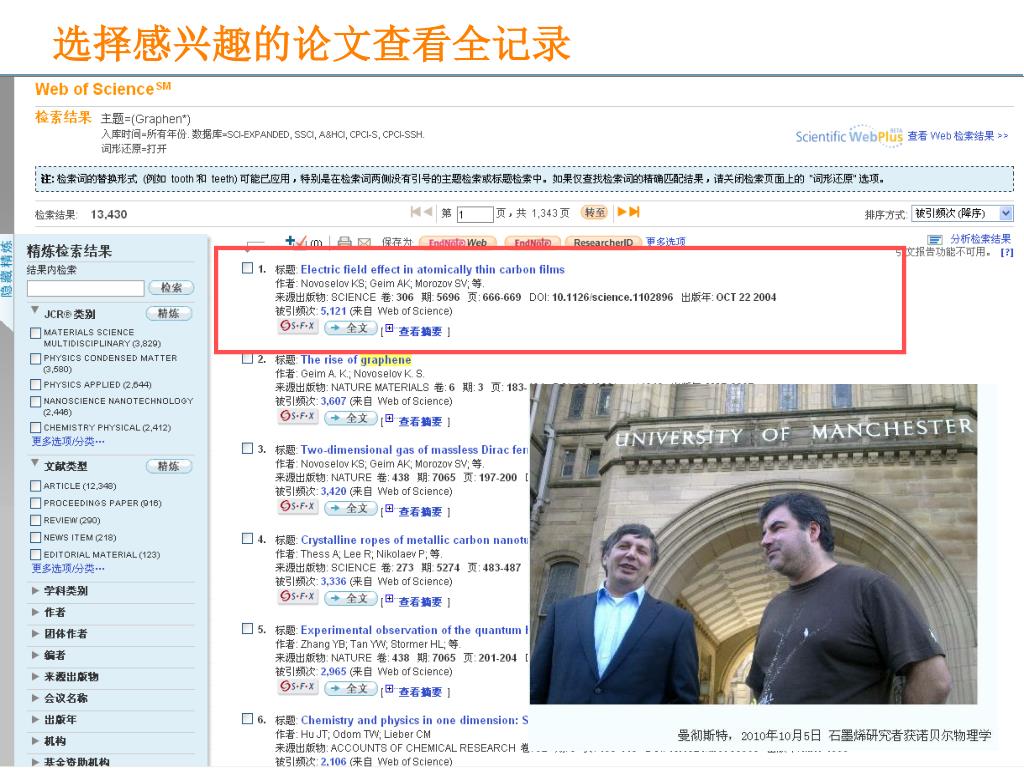Click 精炼 button beside 文献类型

(168, 466)
